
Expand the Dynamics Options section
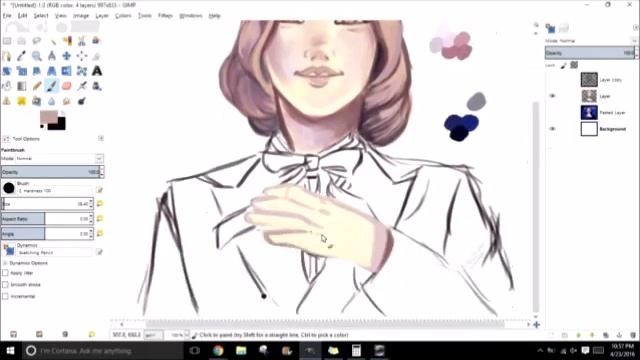click(5, 263)
